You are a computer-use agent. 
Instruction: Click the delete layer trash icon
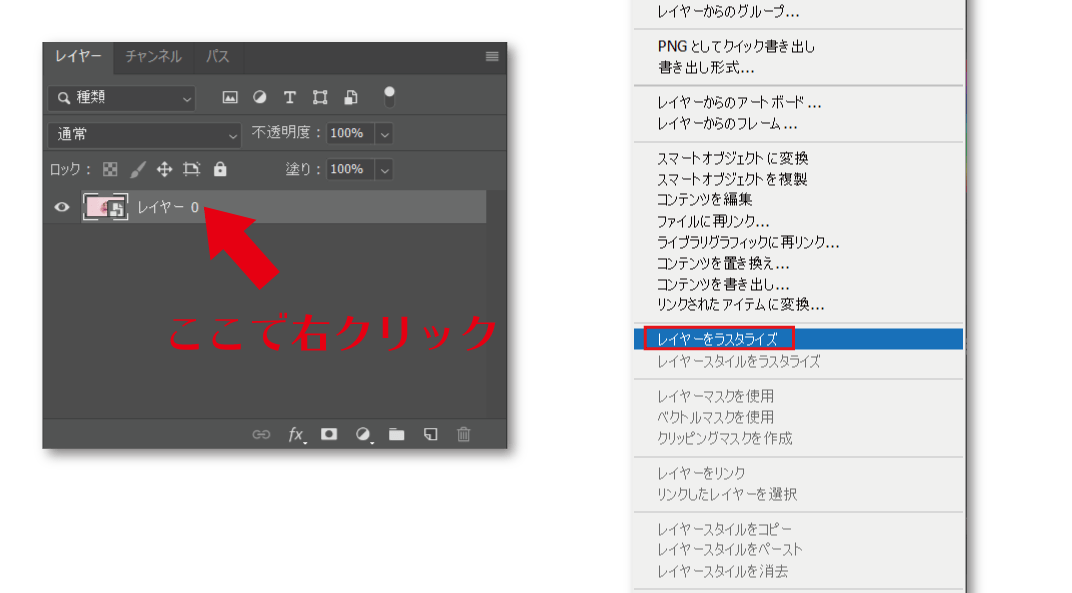464,434
